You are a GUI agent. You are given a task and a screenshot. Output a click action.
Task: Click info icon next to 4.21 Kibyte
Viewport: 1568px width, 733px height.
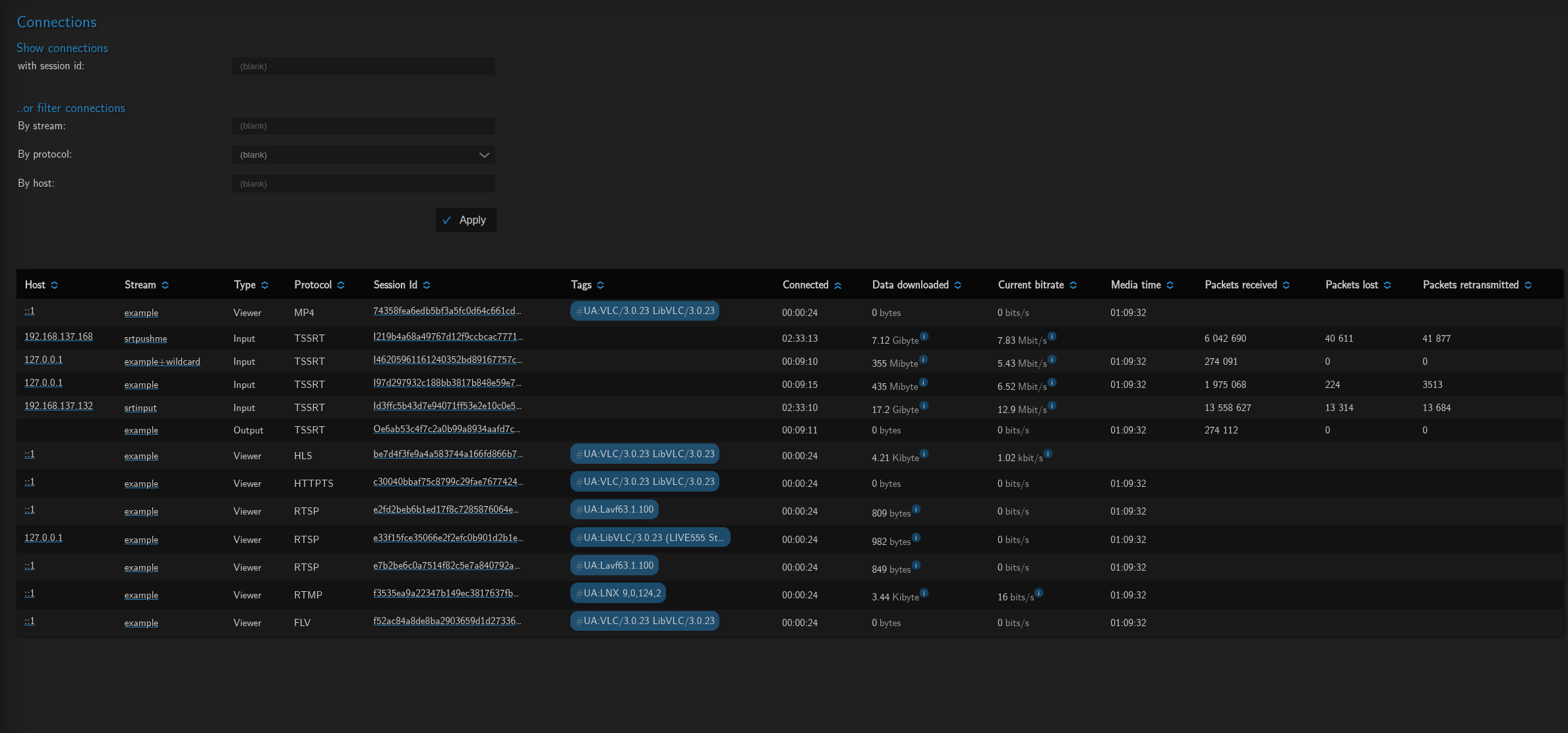(x=924, y=454)
